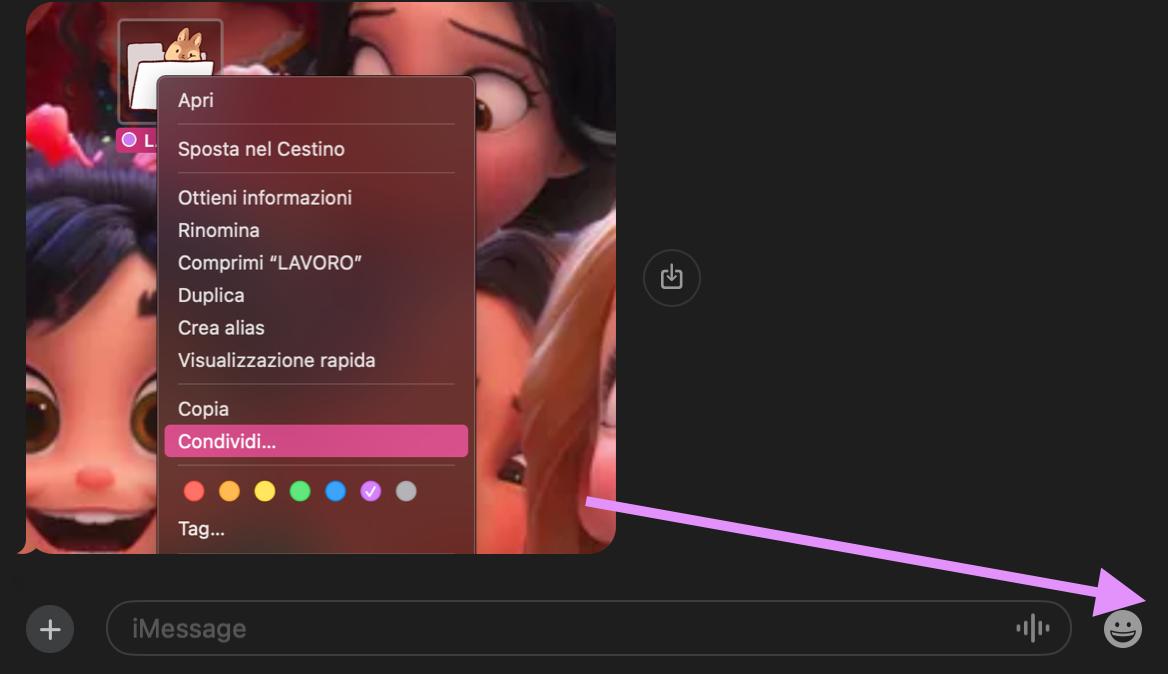Click the LAVORO folder icon
Viewport: 1168px width, 674px height.
pyautogui.click(x=170, y=72)
